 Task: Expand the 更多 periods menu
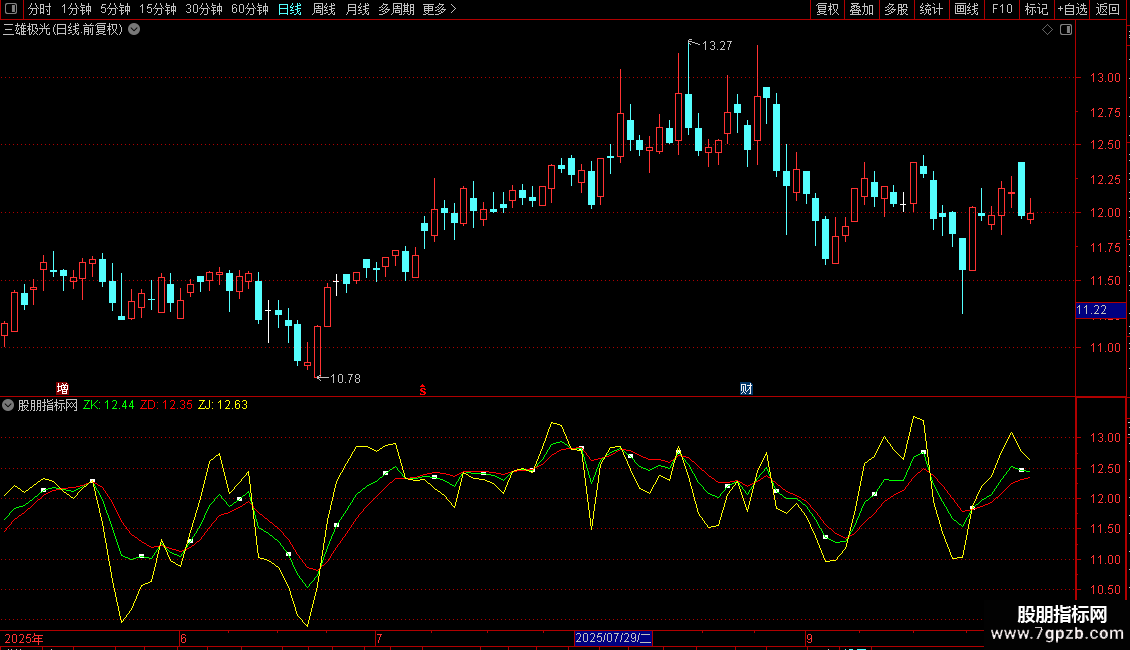(439, 9)
